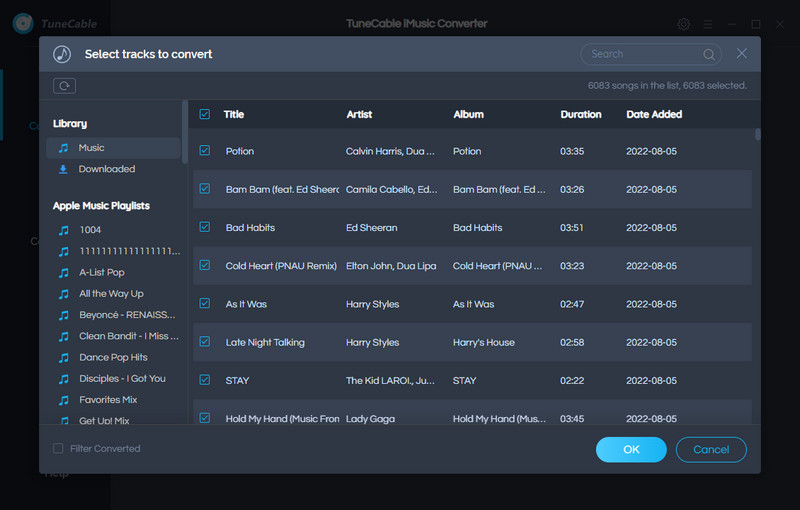Click the note icon beside 1004 playlist
This screenshot has height=510, width=800.
pyautogui.click(x=64, y=230)
